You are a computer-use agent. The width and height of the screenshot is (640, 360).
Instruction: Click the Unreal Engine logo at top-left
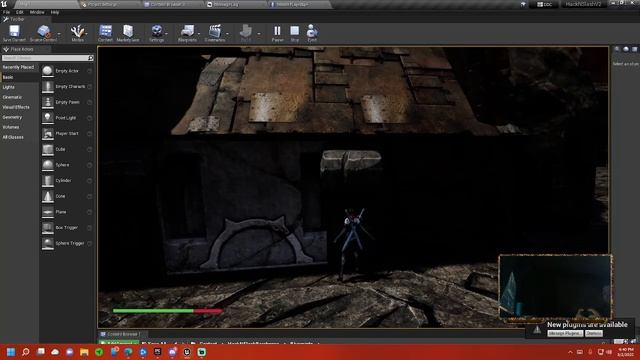pos(4,4)
